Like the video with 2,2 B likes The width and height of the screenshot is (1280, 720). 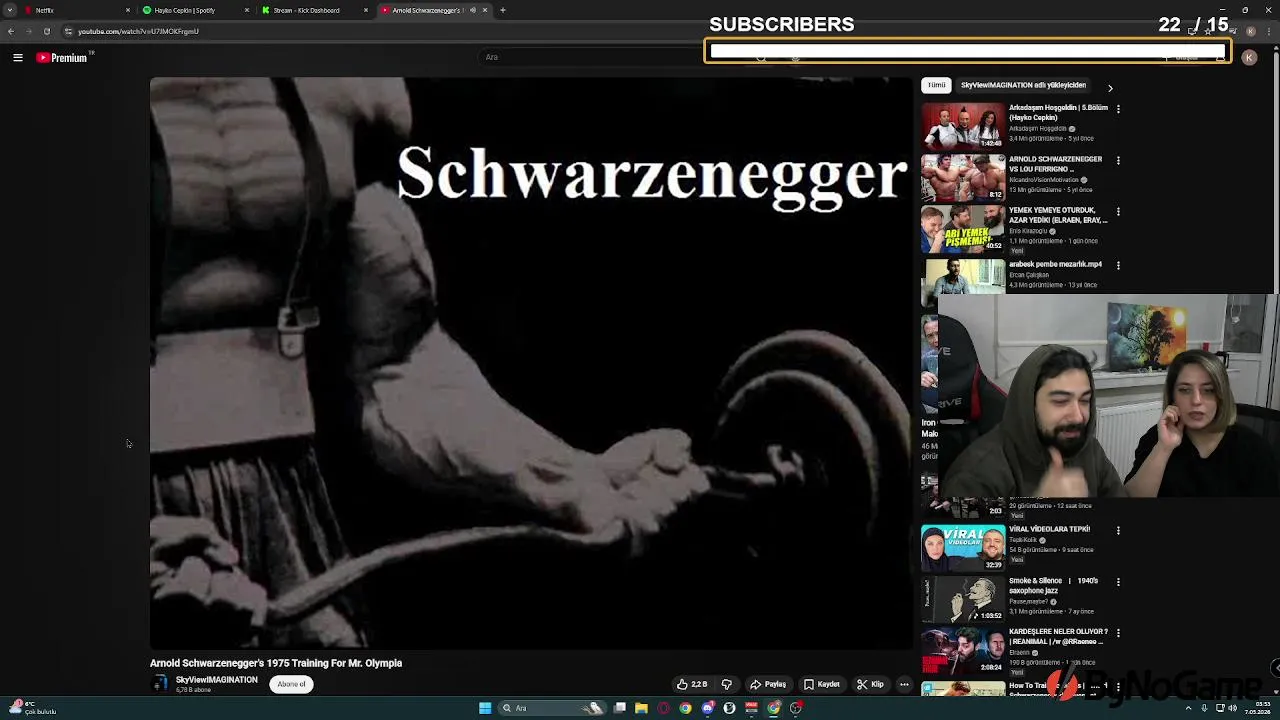point(692,684)
